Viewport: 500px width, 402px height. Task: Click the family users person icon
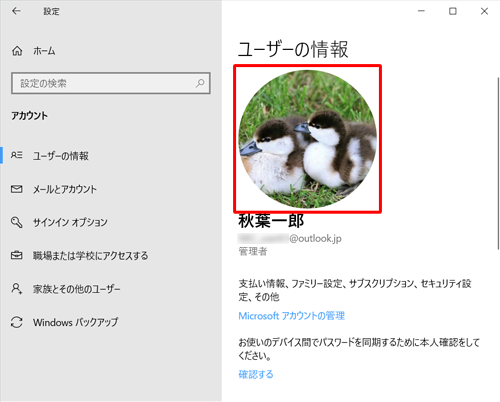tap(17, 289)
